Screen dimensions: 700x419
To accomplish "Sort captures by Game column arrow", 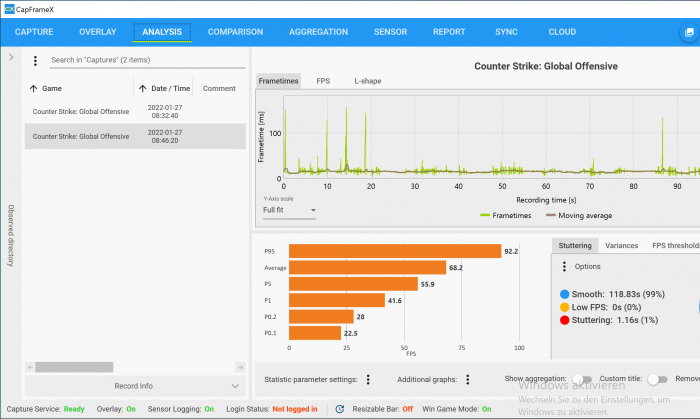I will coord(34,89).
